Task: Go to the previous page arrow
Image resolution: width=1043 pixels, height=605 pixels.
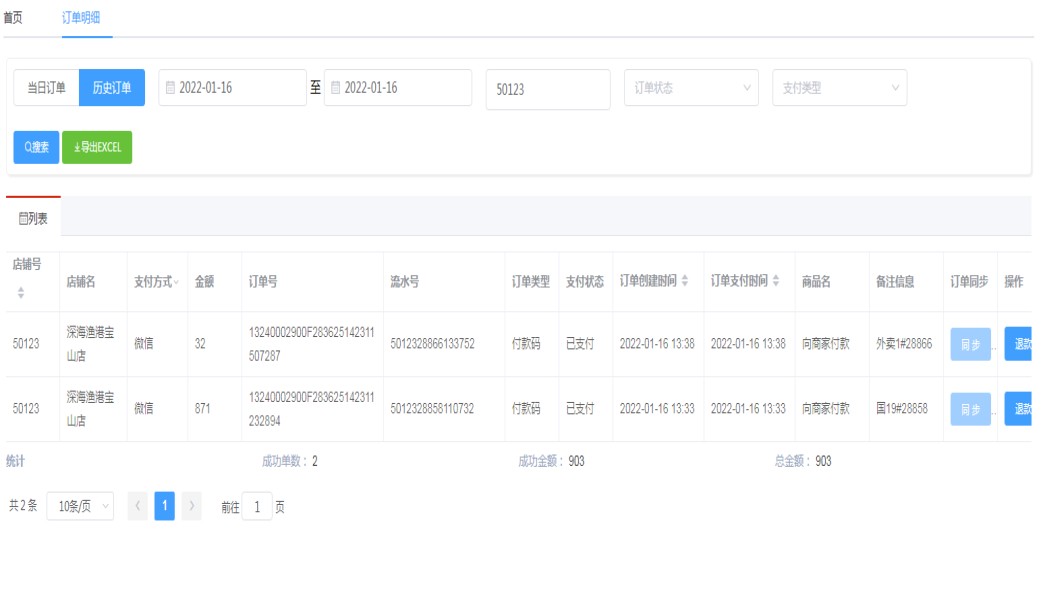Action: (x=138, y=506)
